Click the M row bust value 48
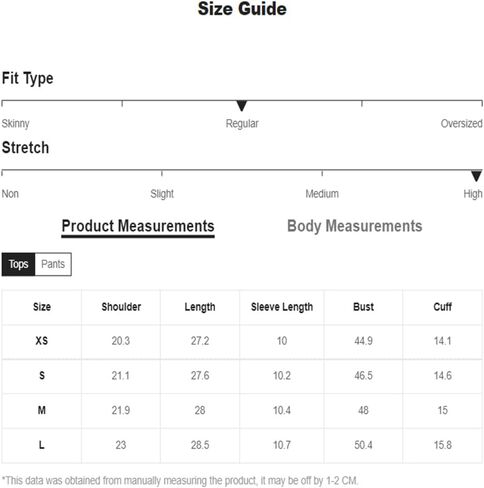The image size is (484, 488). pyautogui.click(x=363, y=410)
